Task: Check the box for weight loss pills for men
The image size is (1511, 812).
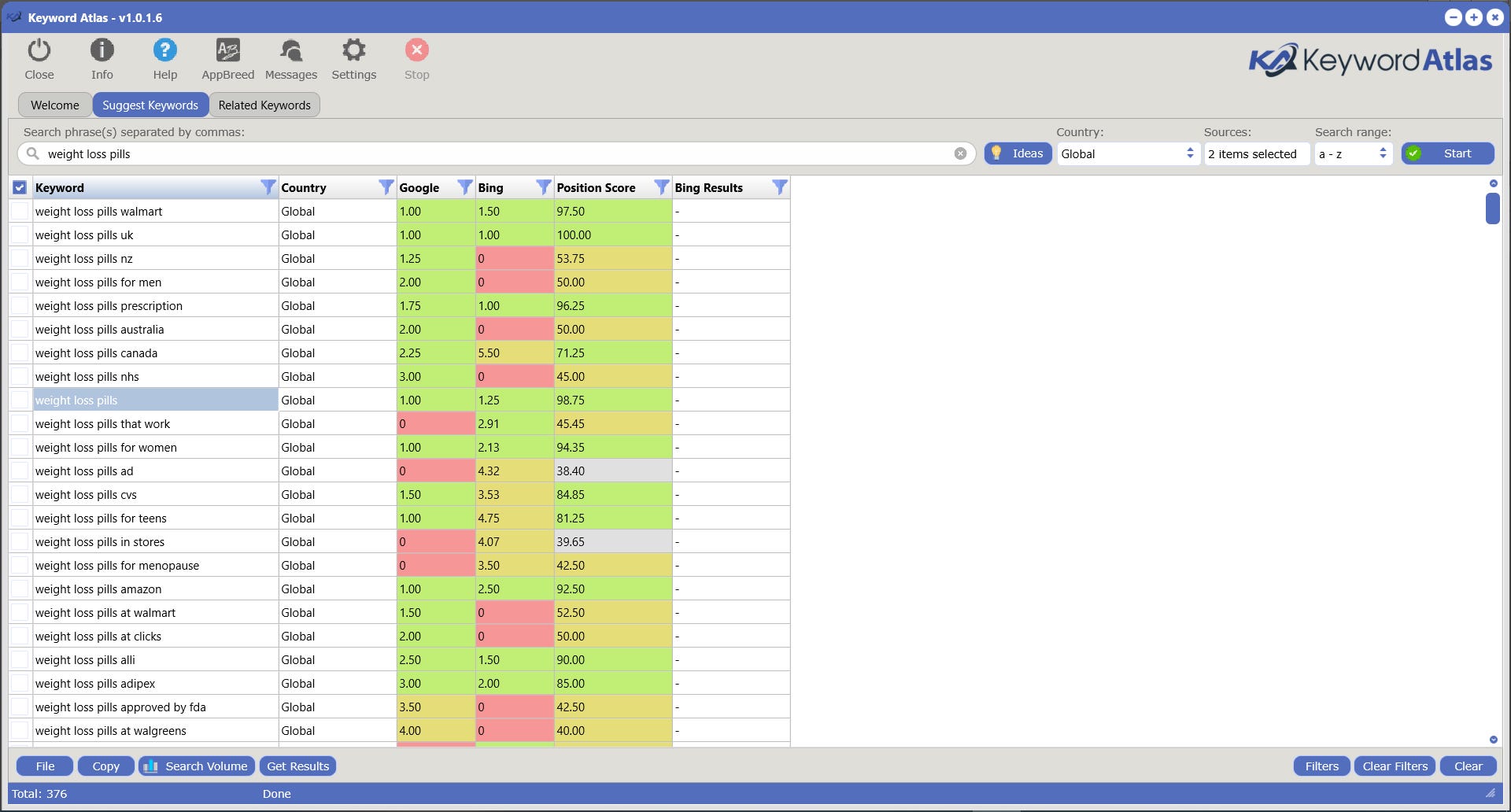Action: click(20, 282)
